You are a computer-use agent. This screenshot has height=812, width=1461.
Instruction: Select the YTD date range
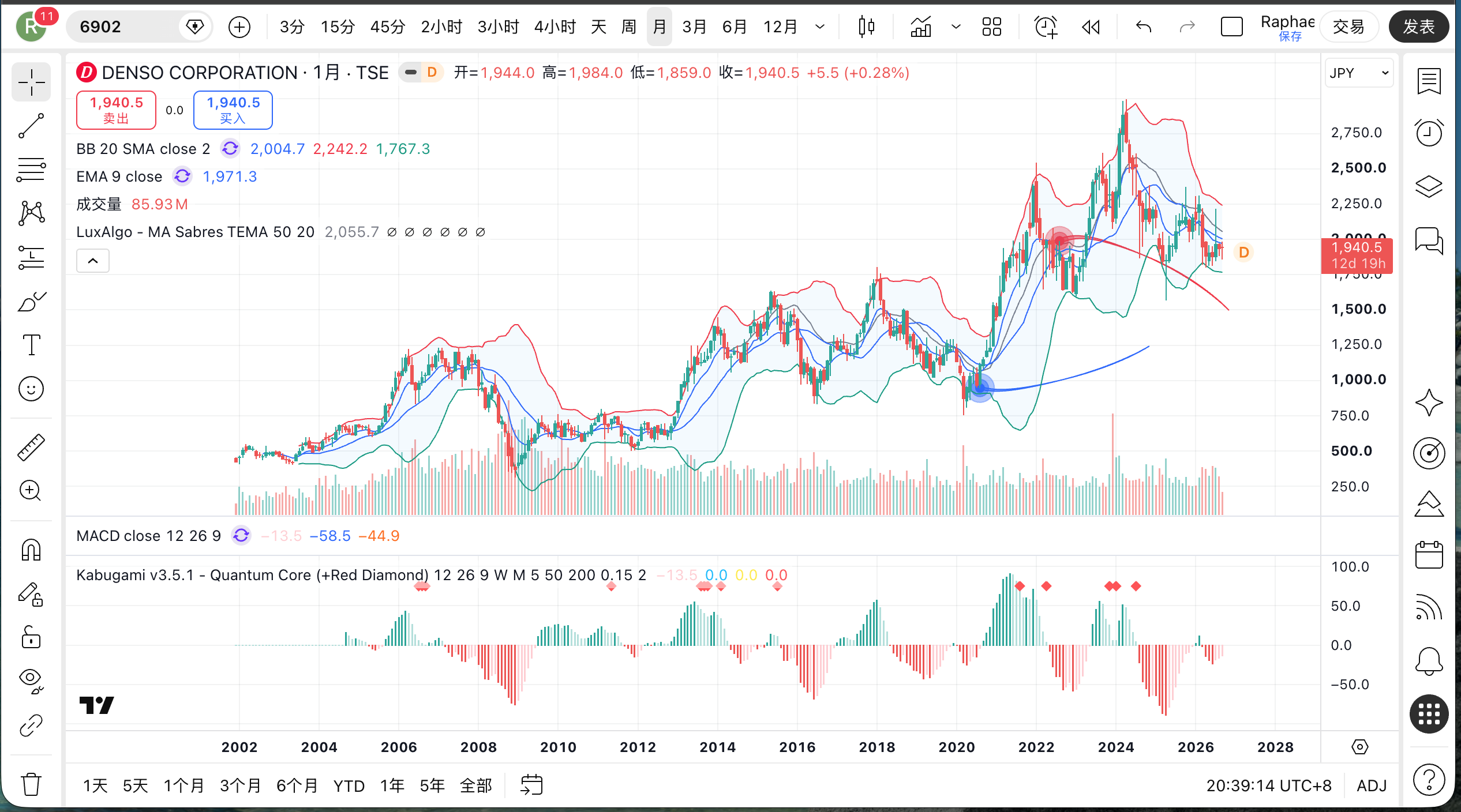point(349,785)
